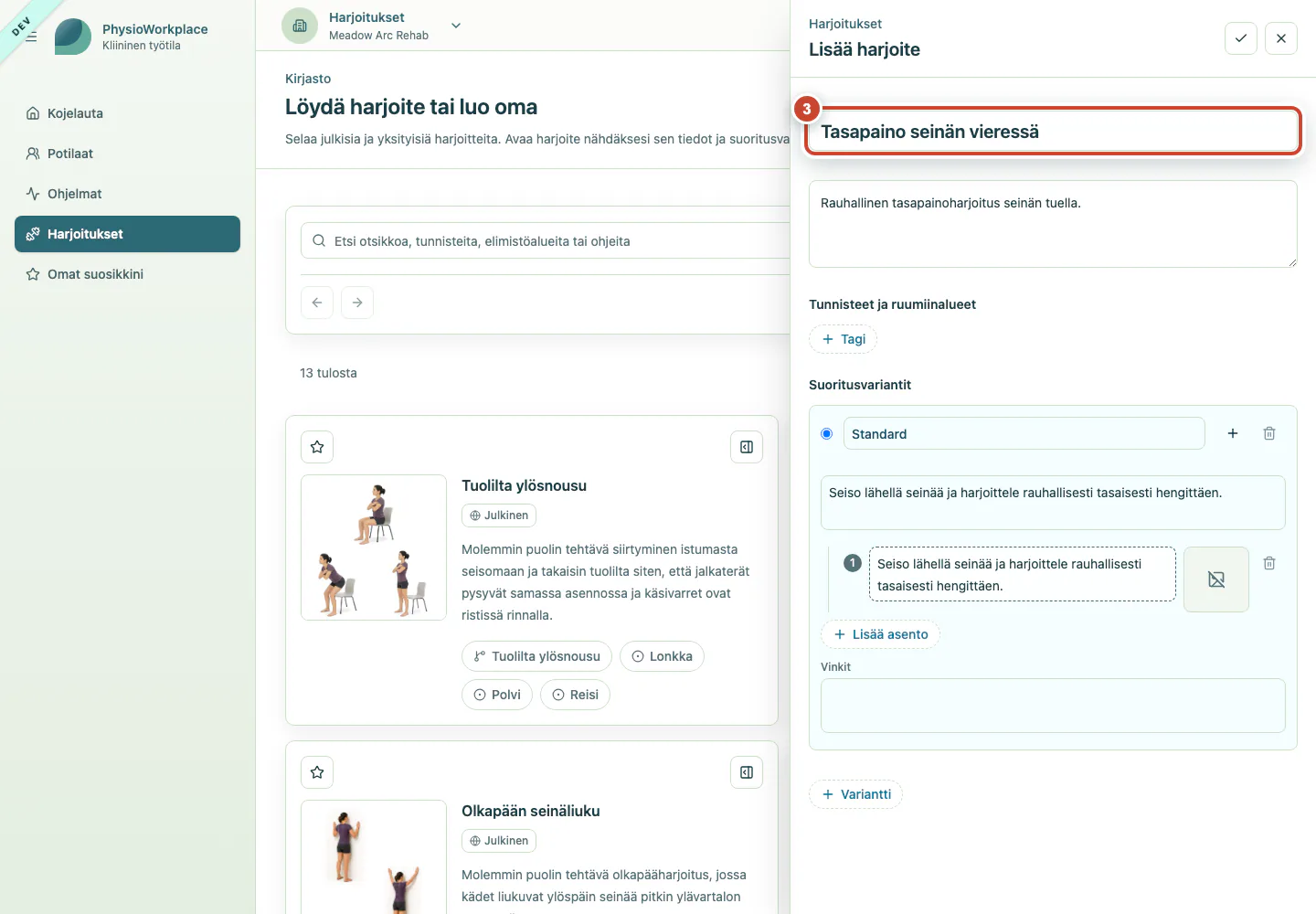Open the Tuolilta ylösnousu exercise thumbnail
Viewport: 1316px width, 914px height.
(x=374, y=547)
